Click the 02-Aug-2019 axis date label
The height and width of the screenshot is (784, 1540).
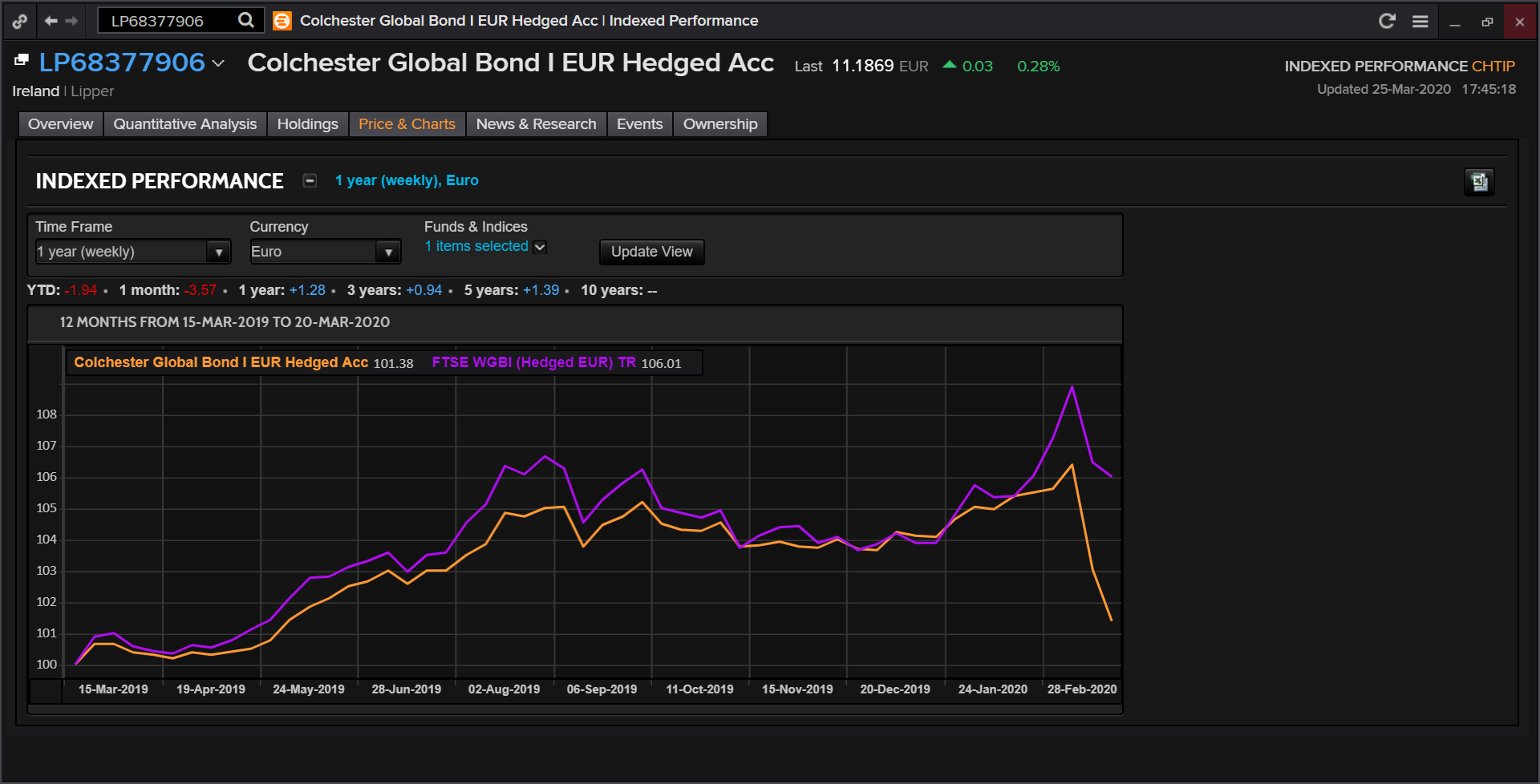(x=504, y=689)
